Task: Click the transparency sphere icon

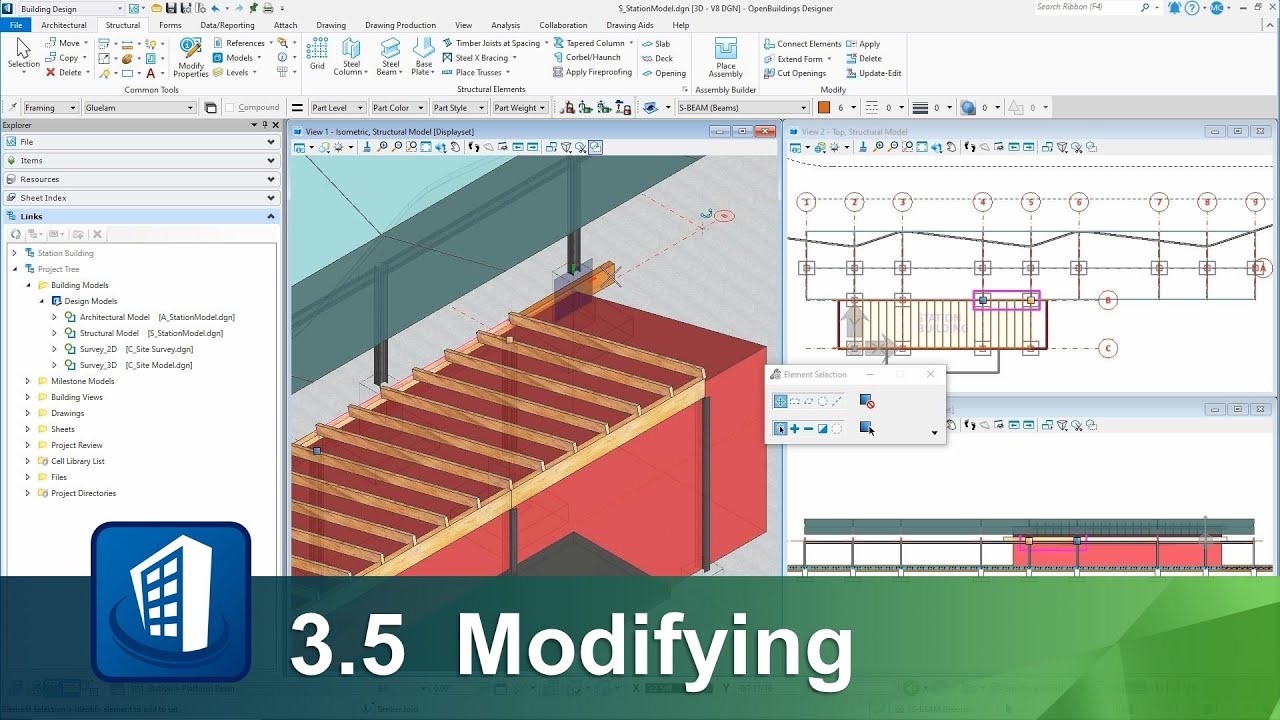Action: tap(967, 108)
